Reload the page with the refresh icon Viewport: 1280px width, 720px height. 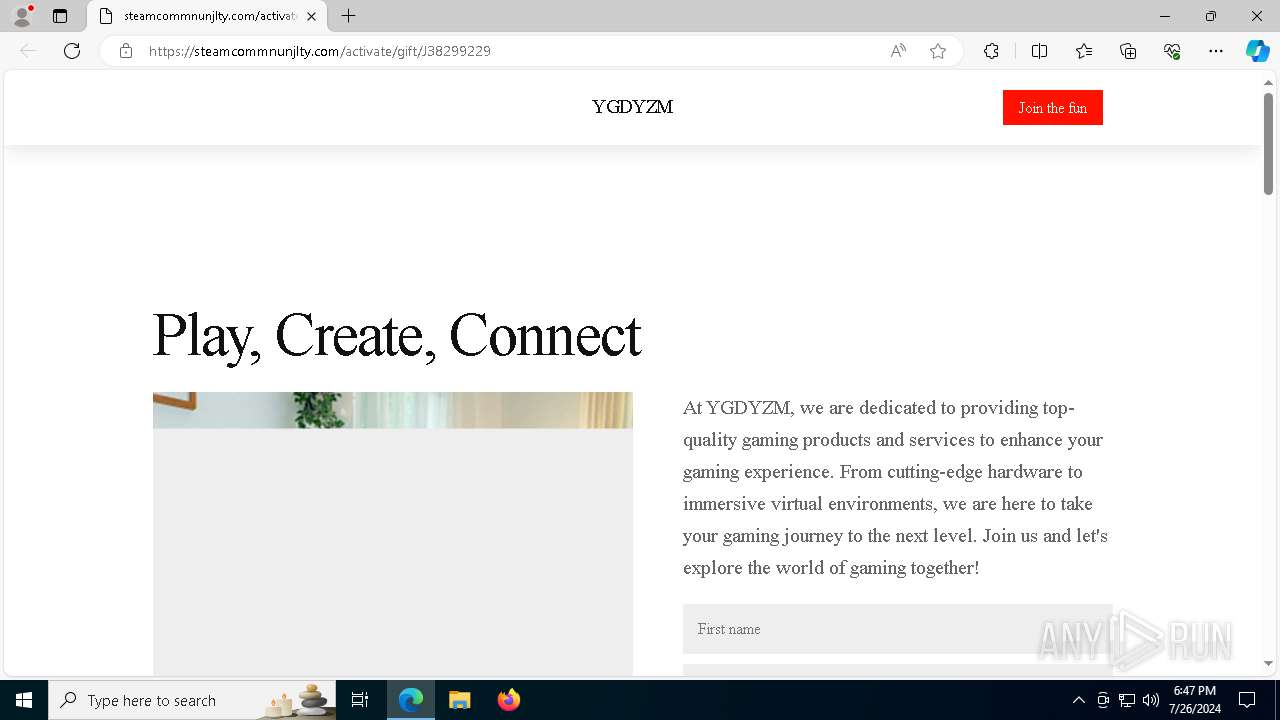(x=72, y=51)
